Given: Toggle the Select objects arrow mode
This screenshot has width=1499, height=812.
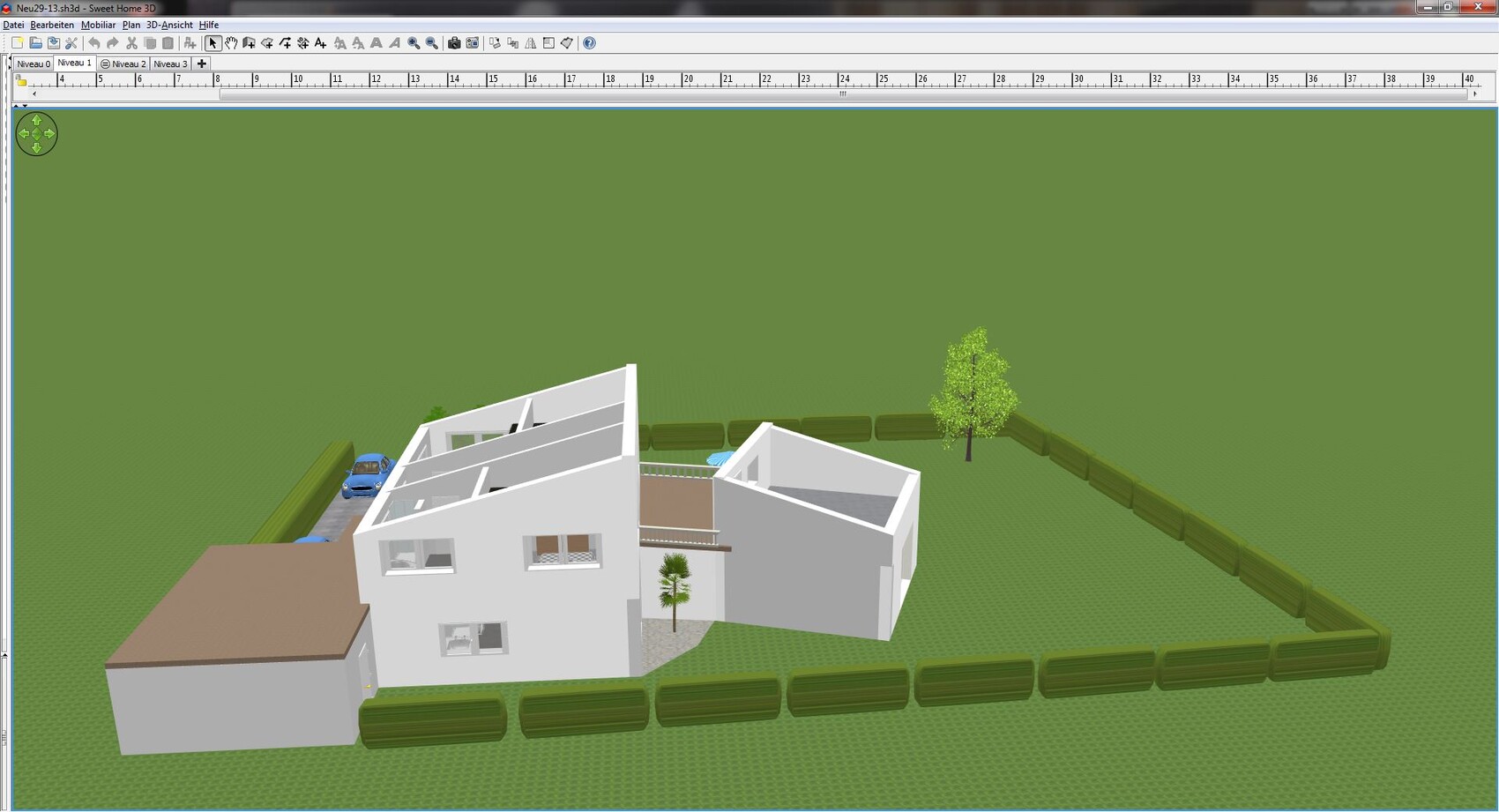Looking at the screenshot, I should [x=213, y=43].
